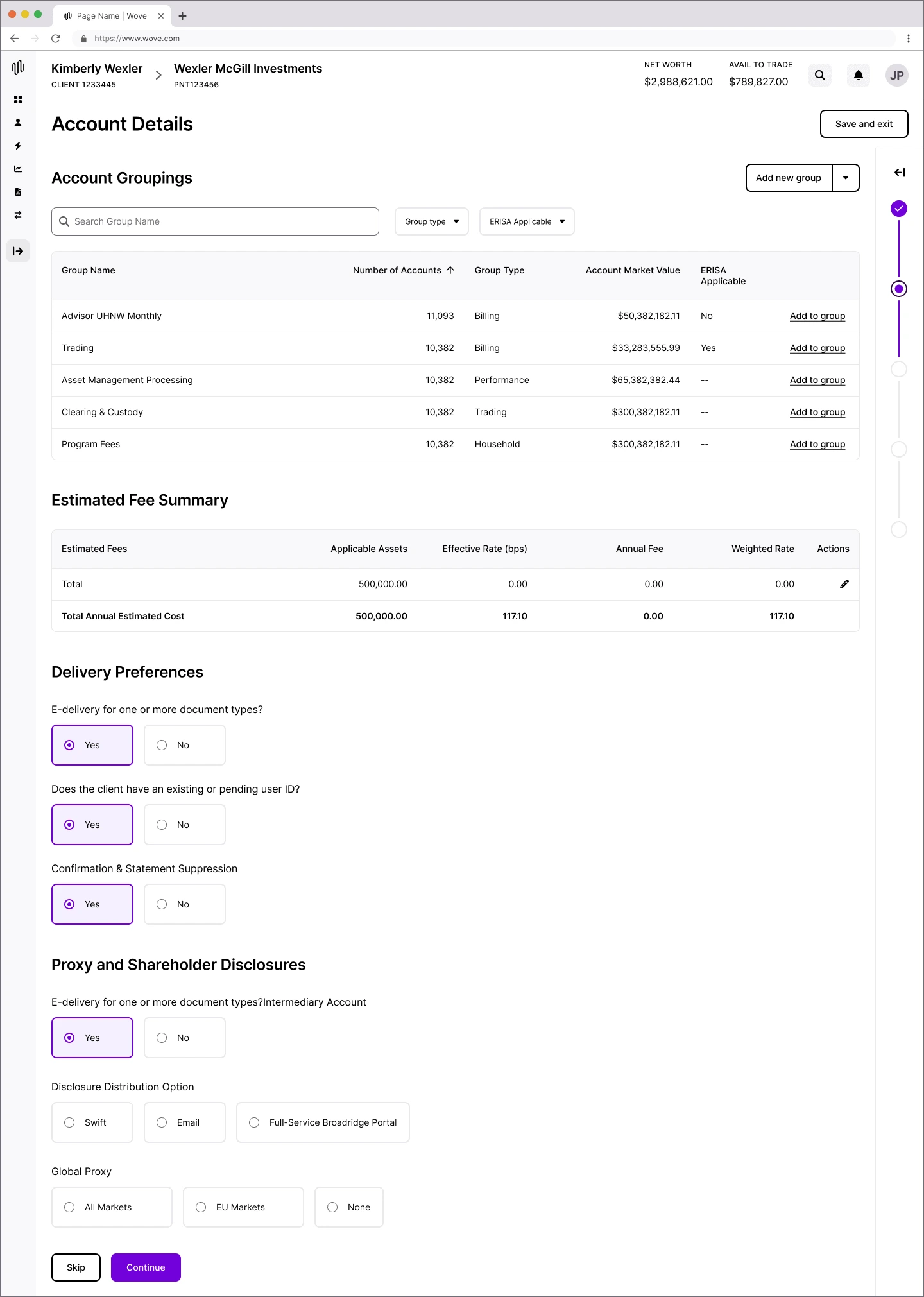
Task: Click the pencil edit icon in Total row
Action: 844,584
